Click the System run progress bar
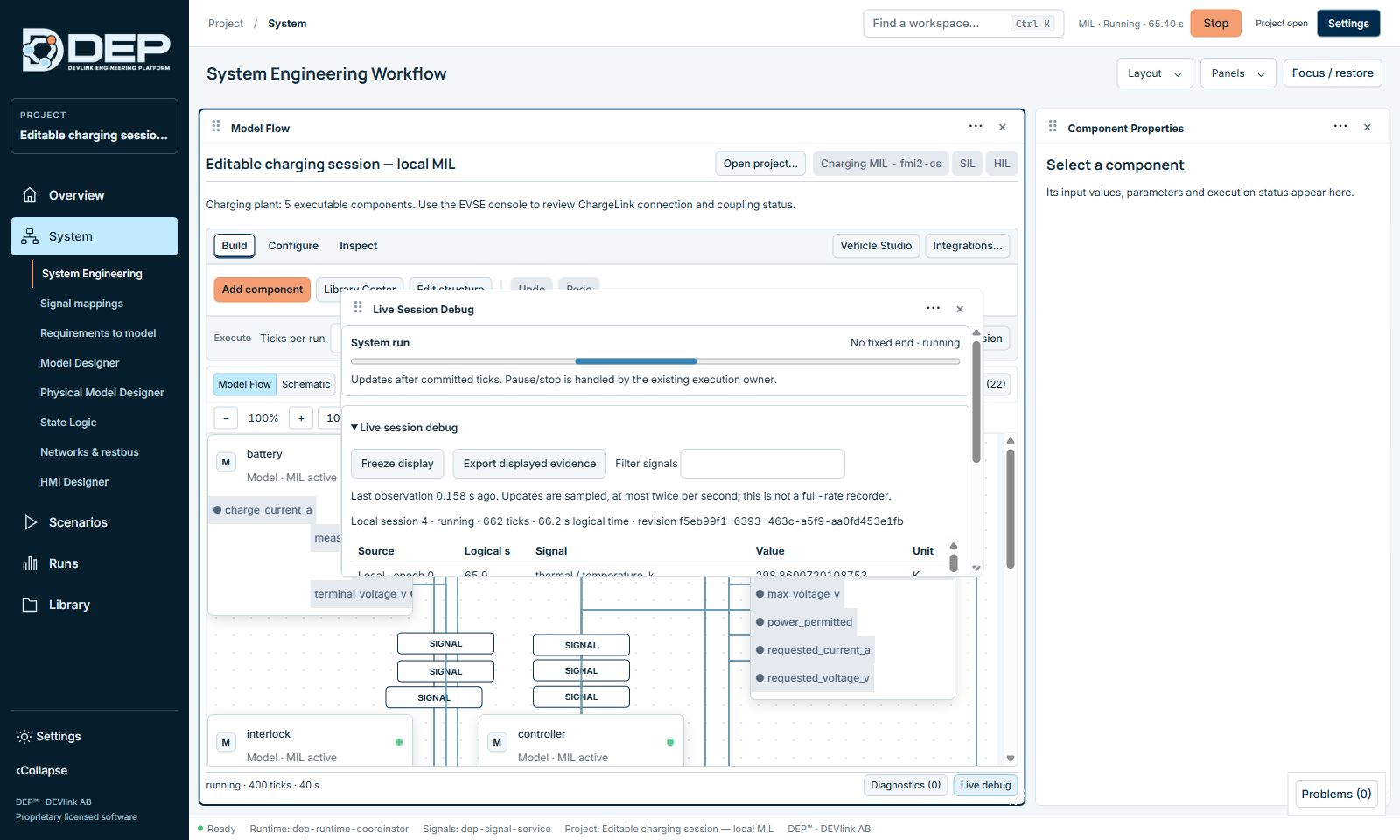The height and width of the screenshot is (840, 1400). (655, 361)
